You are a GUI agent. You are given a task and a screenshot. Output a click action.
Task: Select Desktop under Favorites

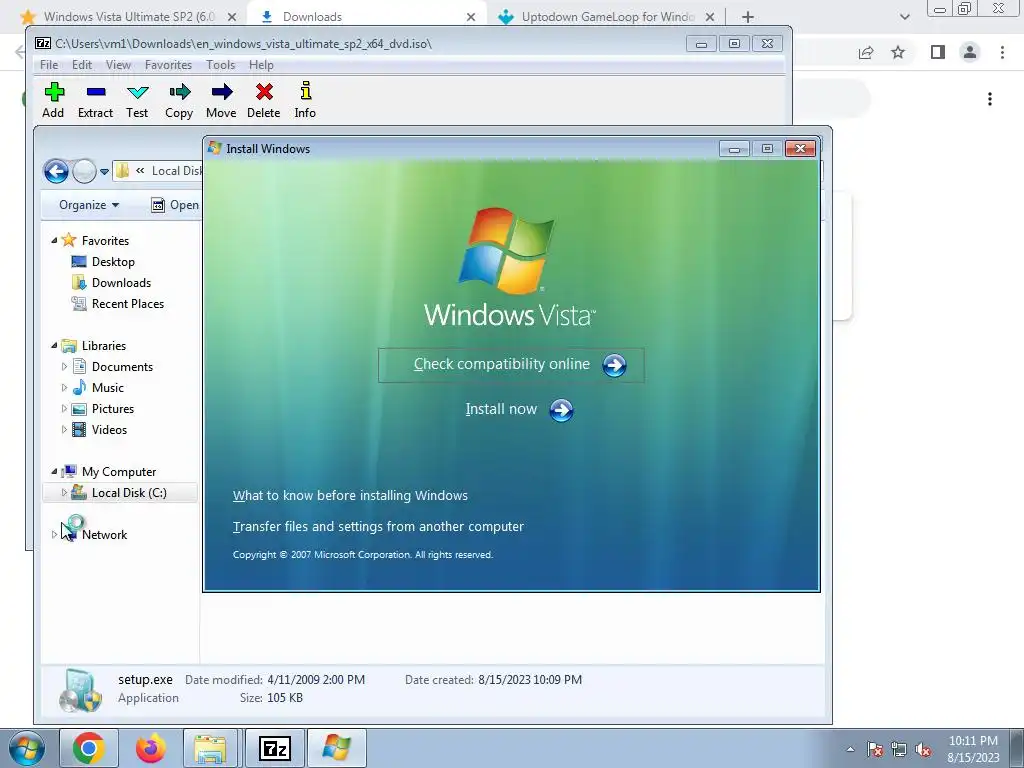click(x=113, y=262)
